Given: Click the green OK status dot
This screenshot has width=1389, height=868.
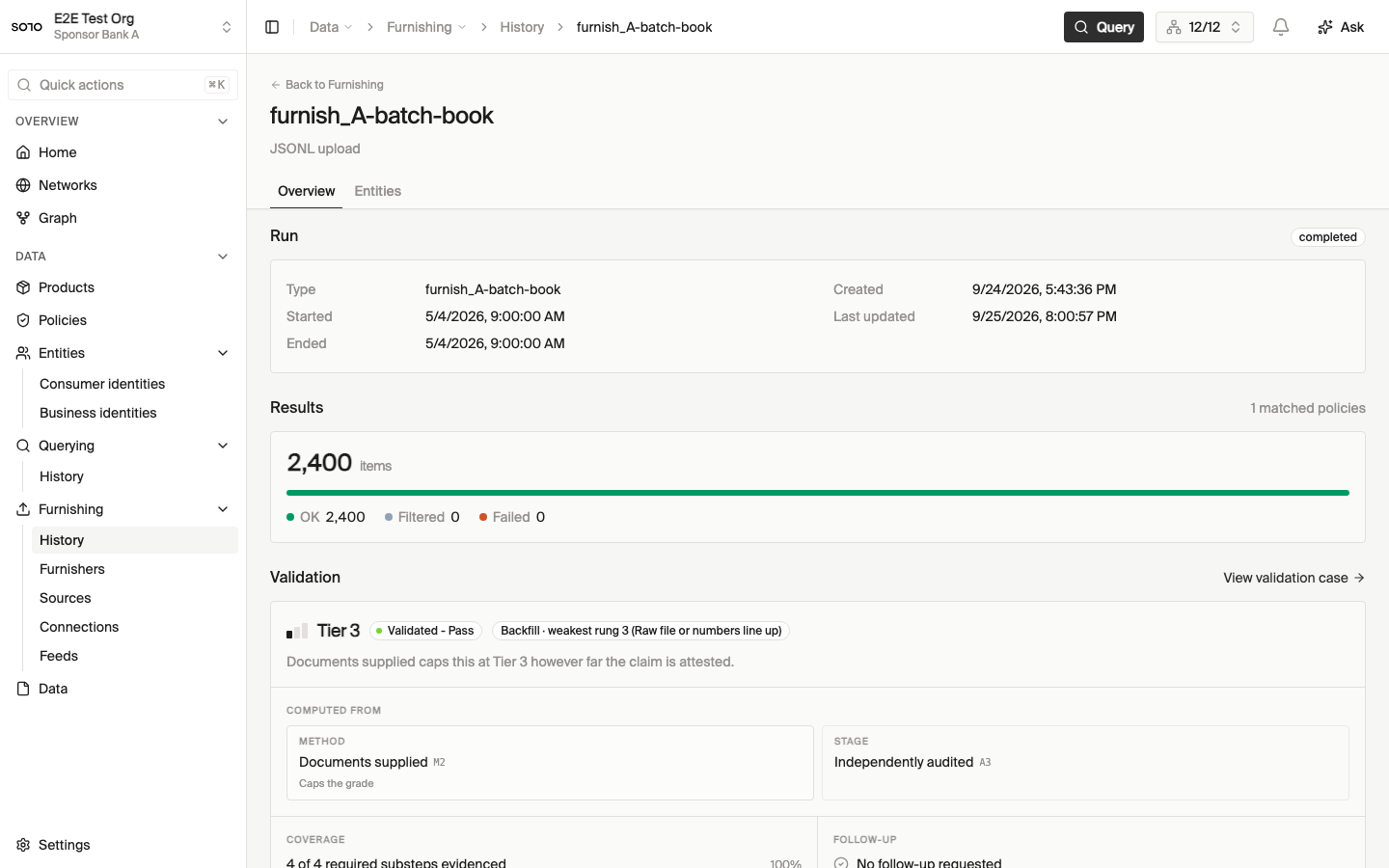Looking at the screenshot, I should coord(290,517).
